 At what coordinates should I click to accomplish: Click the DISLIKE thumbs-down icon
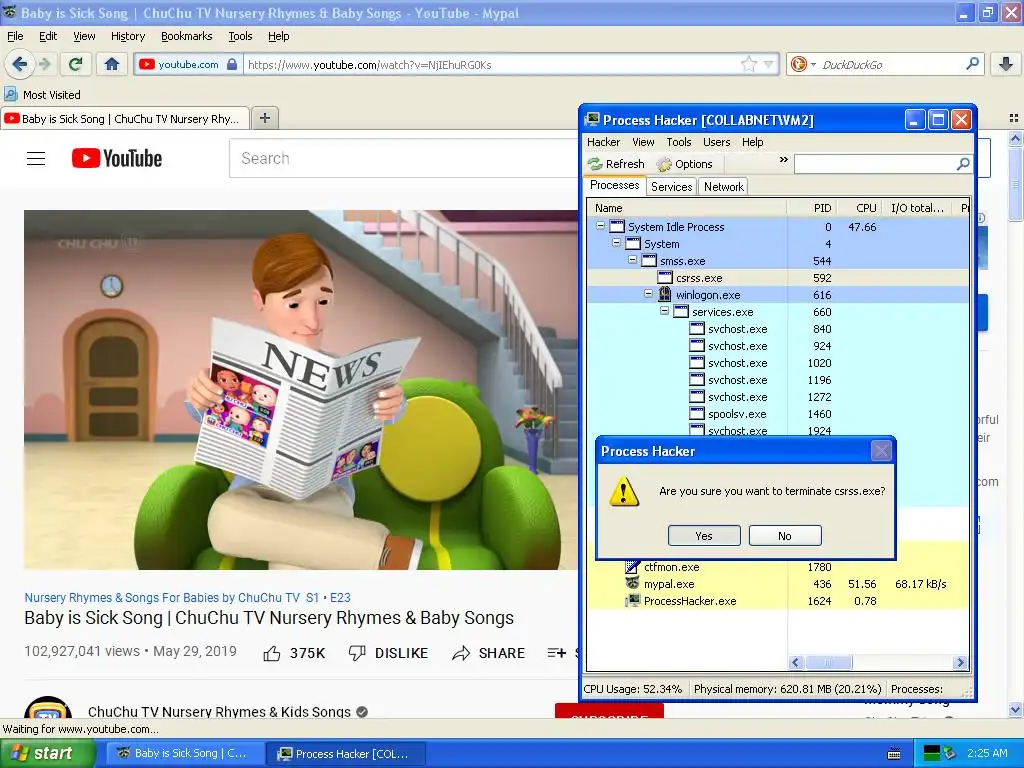pos(357,653)
